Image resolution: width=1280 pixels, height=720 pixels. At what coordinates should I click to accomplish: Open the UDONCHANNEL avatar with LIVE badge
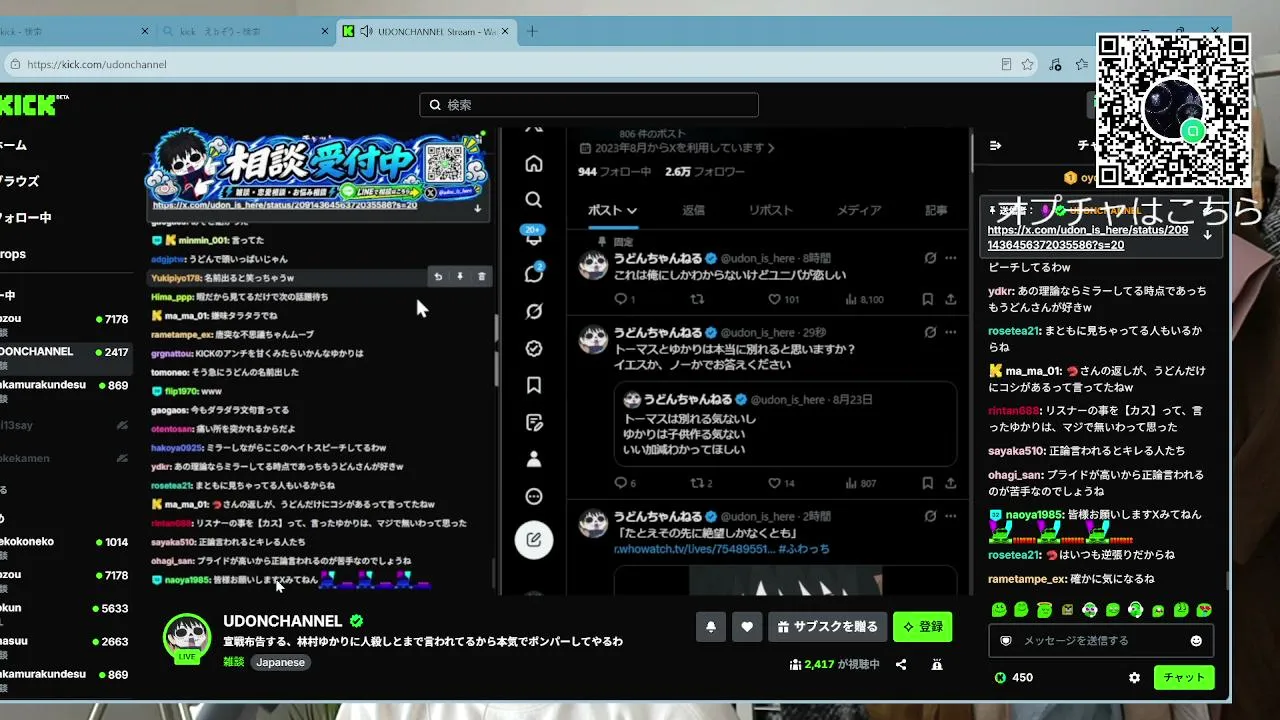tap(187, 637)
